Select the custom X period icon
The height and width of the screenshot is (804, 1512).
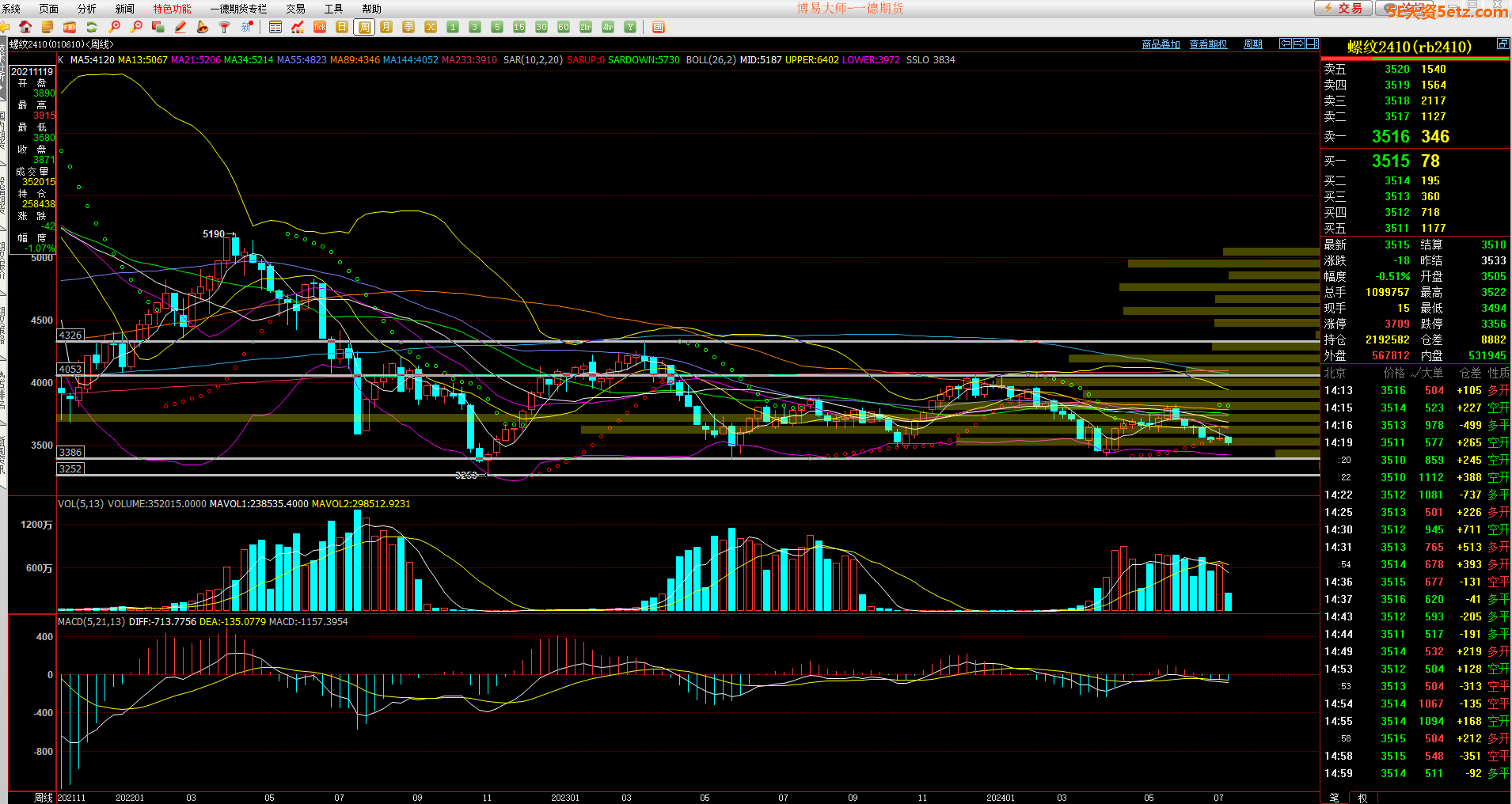[431, 27]
